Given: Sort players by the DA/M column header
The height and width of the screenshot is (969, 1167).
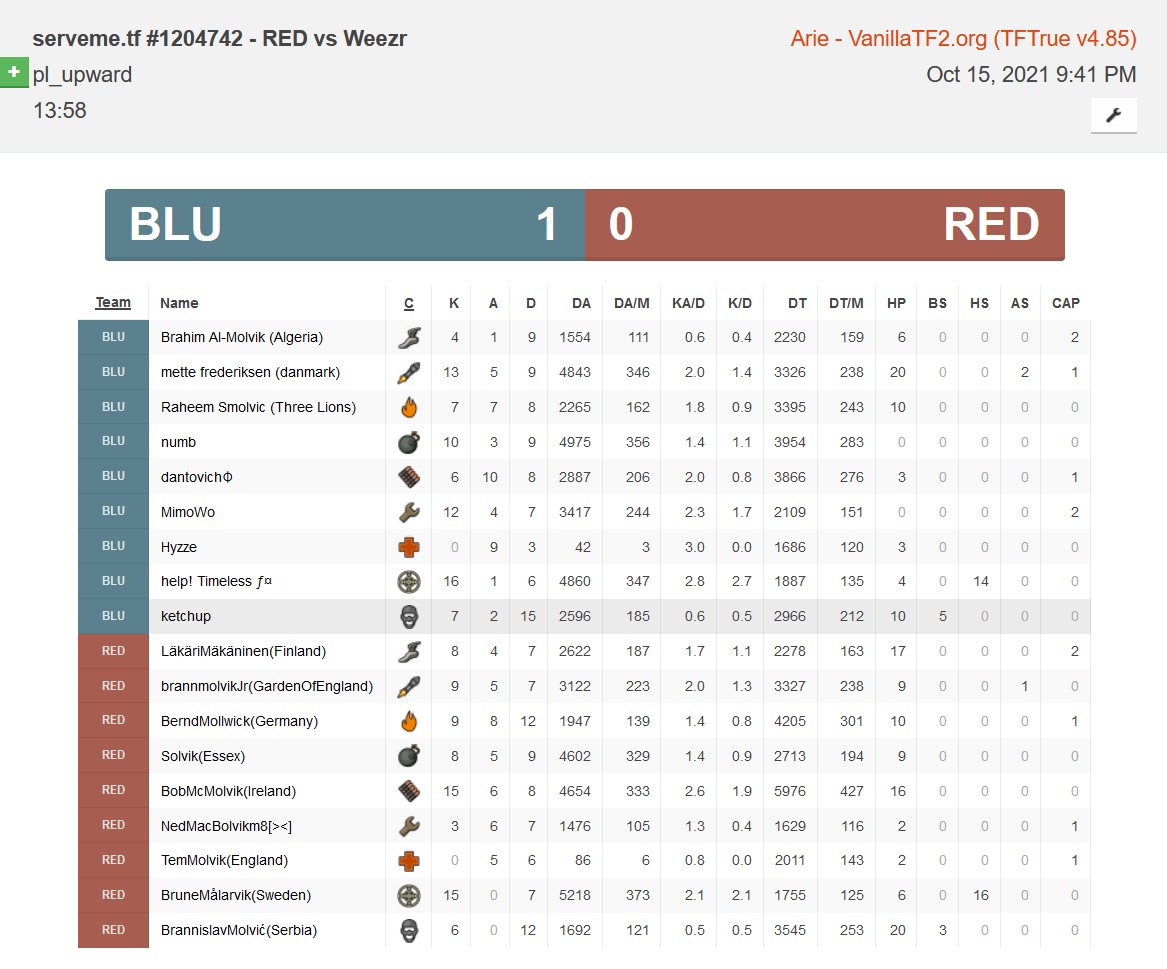Looking at the screenshot, I should click(631, 303).
